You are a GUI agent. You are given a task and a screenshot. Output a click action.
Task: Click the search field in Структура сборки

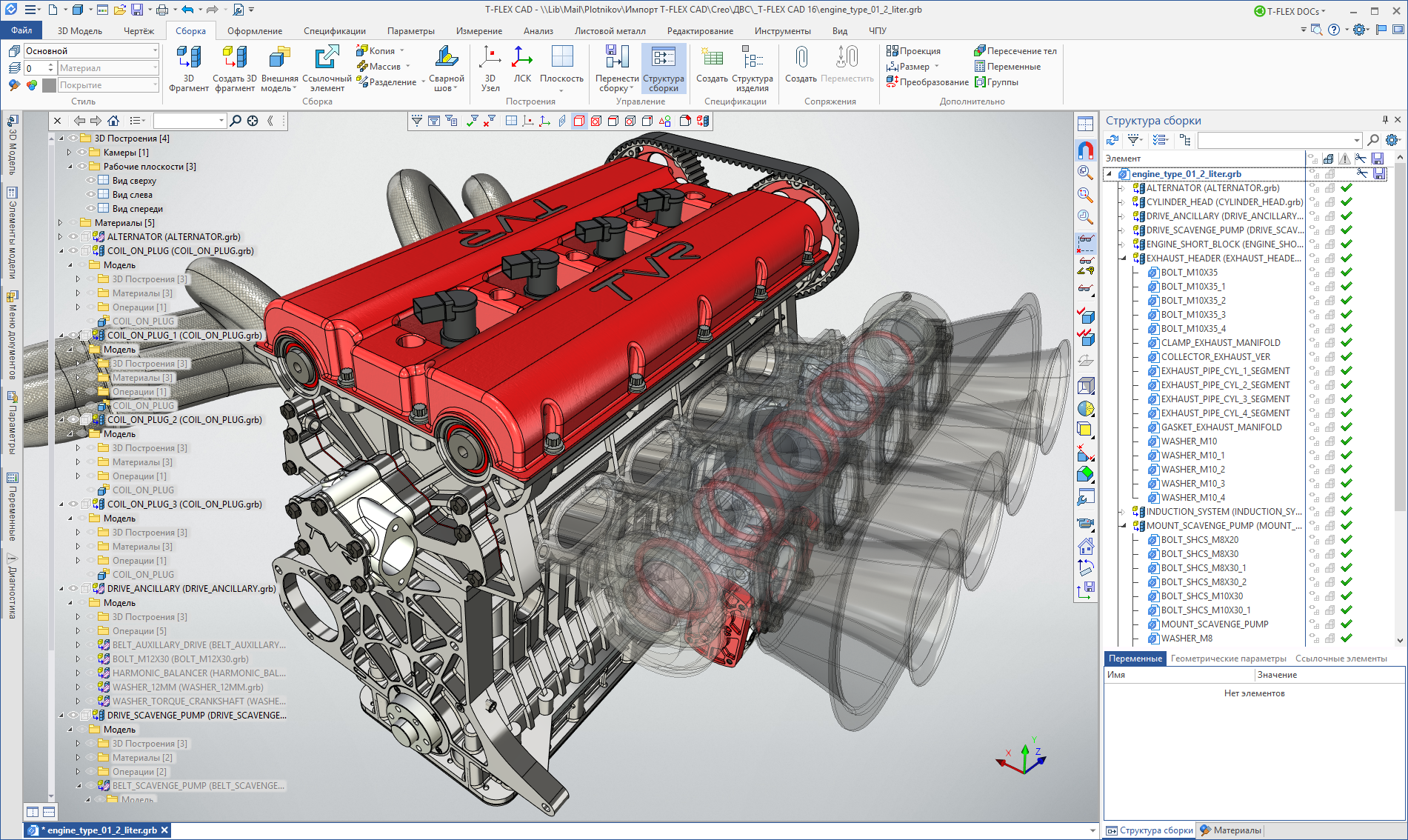[1275, 140]
